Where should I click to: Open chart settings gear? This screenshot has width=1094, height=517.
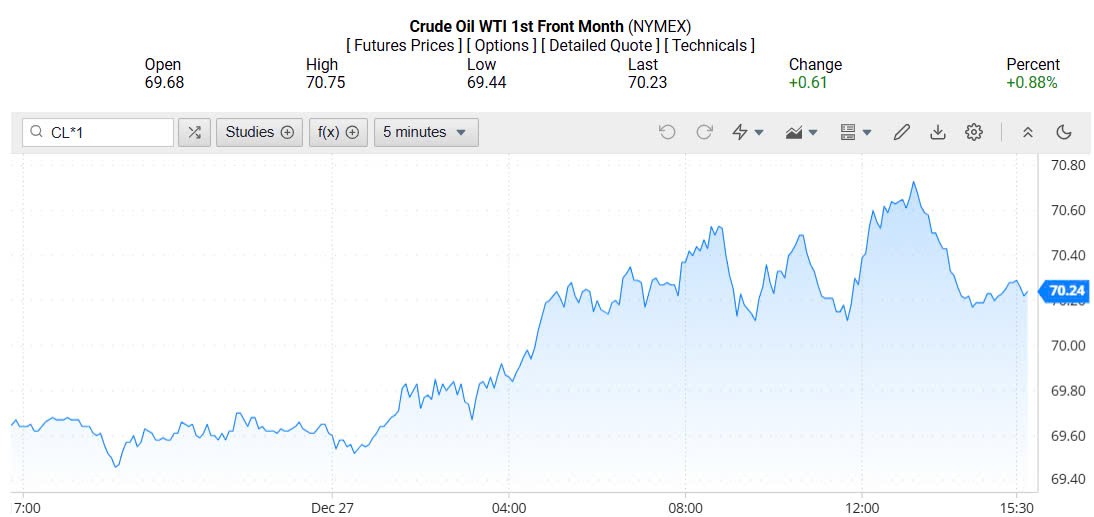click(974, 132)
